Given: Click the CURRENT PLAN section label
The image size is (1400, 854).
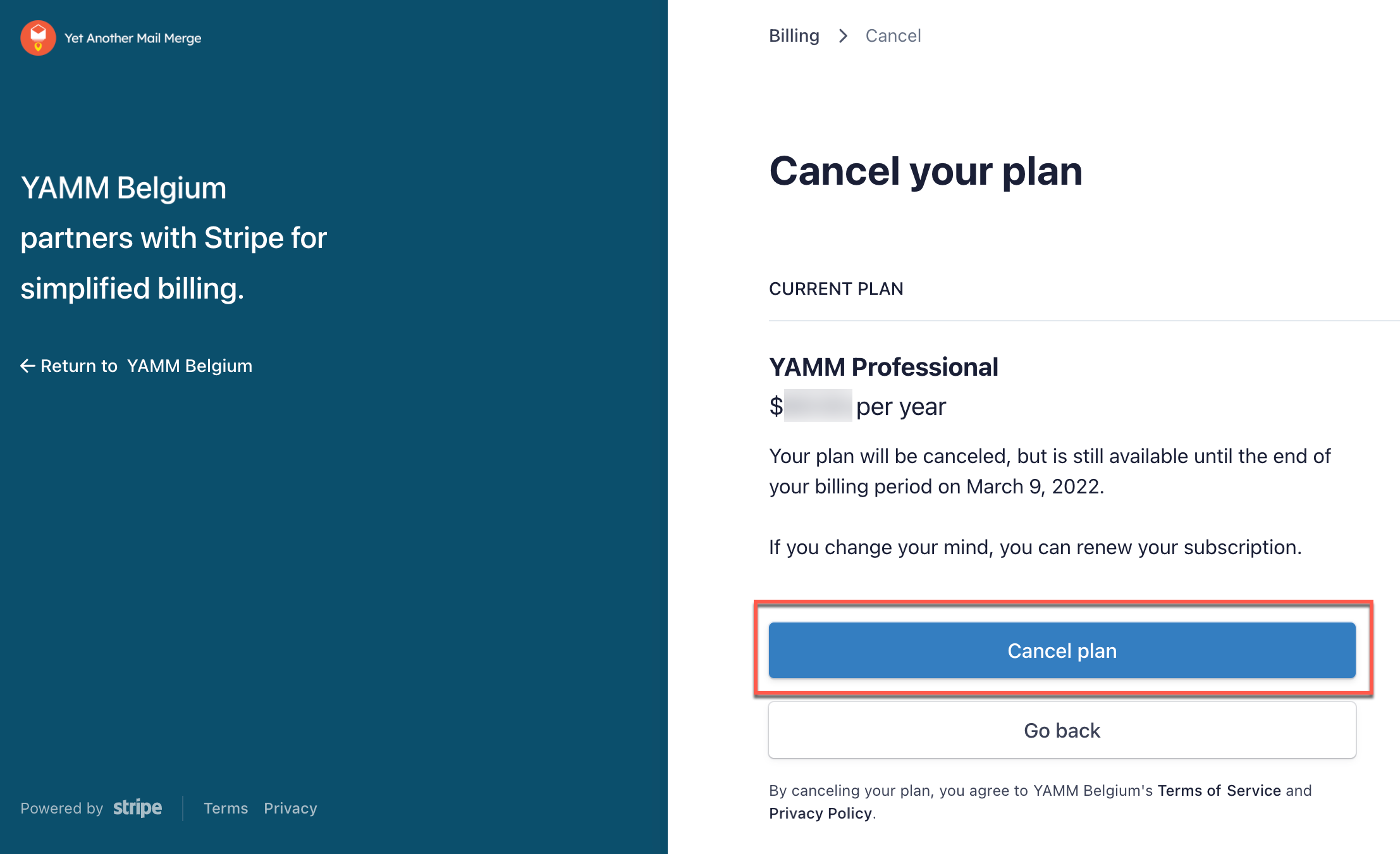Looking at the screenshot, I should (x=836, y=289).
